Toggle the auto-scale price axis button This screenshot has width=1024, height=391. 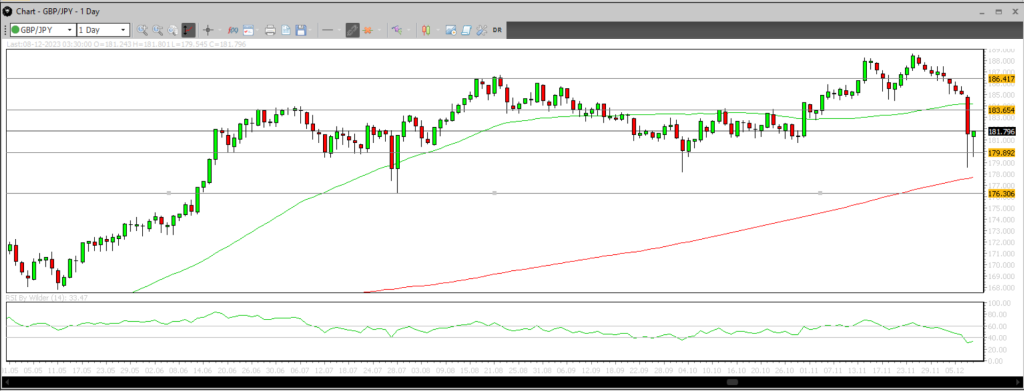[x=188, y=30]
